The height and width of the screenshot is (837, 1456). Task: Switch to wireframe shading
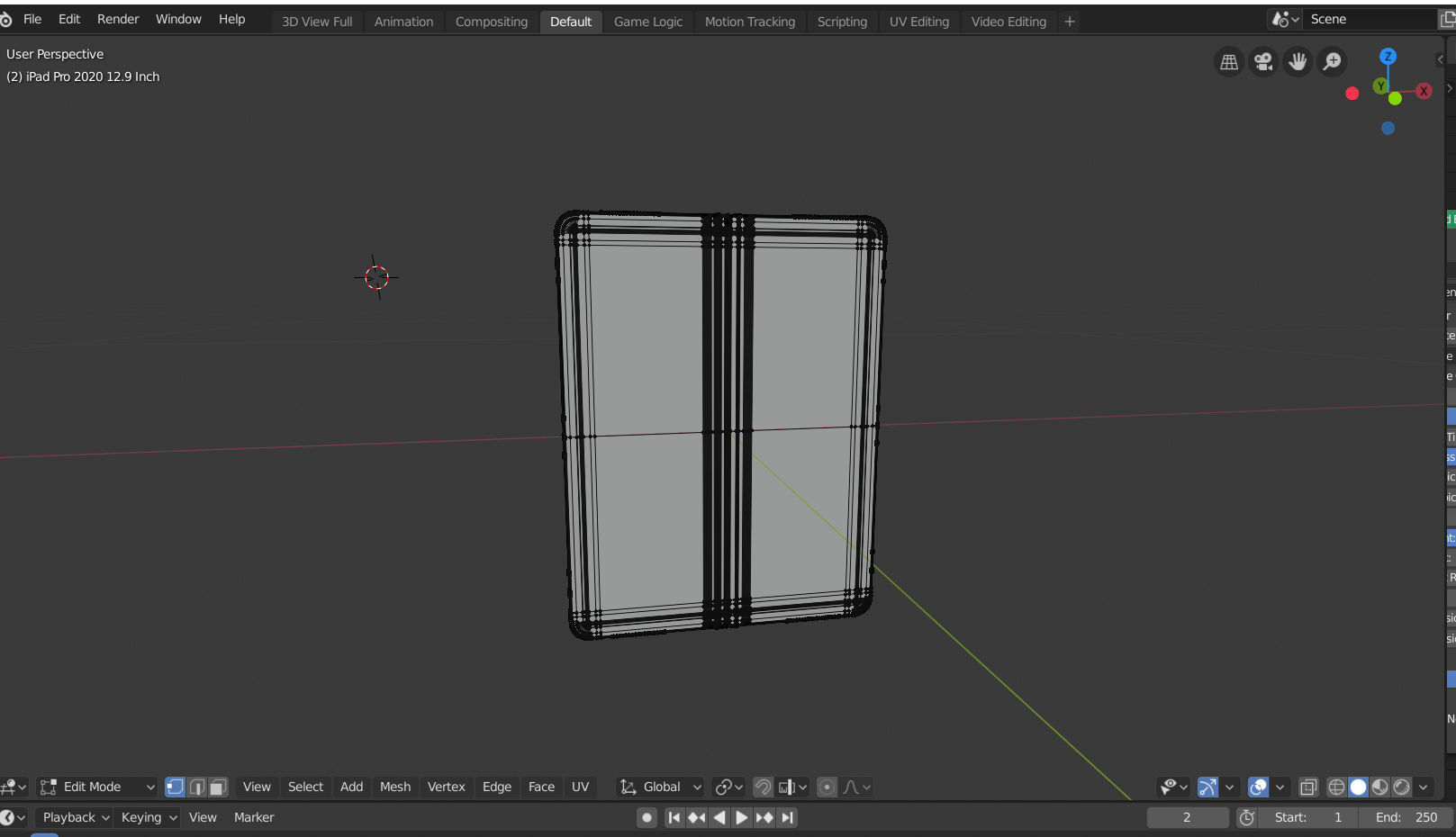tap(1336, 787)
